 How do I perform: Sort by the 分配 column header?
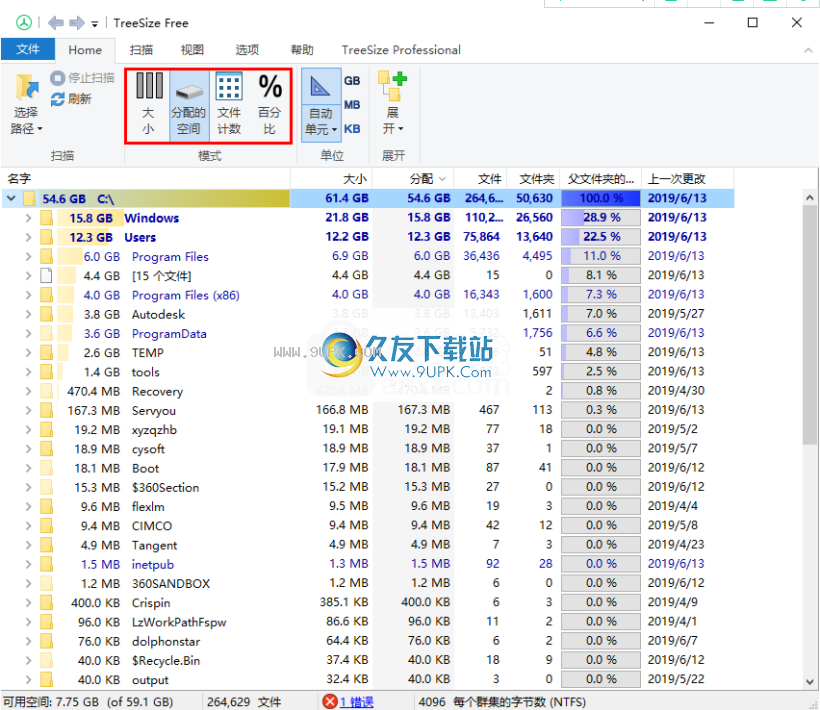413,179
